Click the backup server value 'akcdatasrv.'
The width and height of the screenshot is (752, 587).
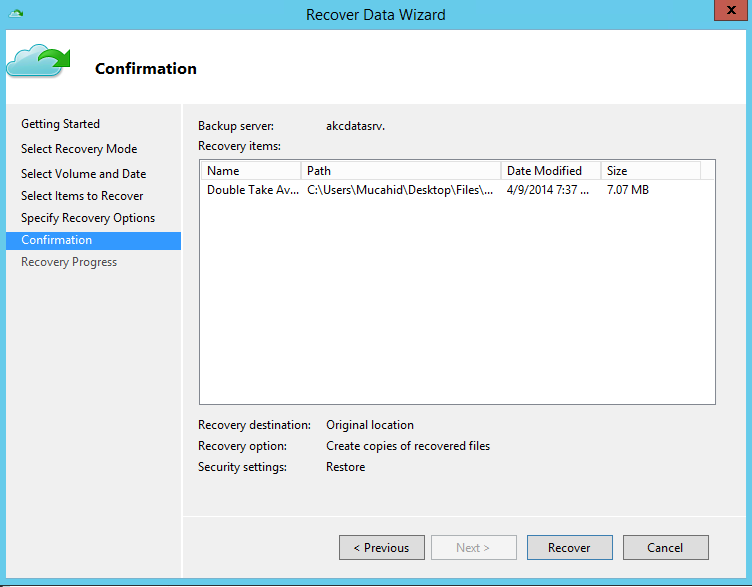(x=355, y=126)
